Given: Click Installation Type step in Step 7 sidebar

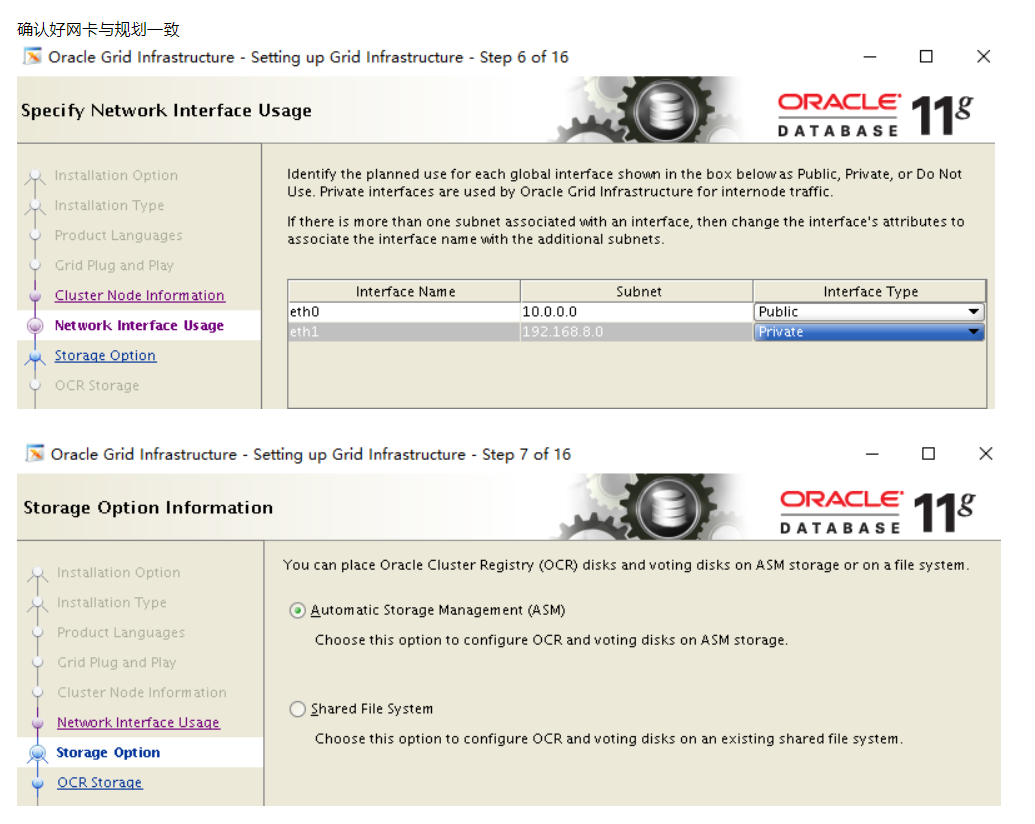Looking at the screenshot, I should coord(112,603).
